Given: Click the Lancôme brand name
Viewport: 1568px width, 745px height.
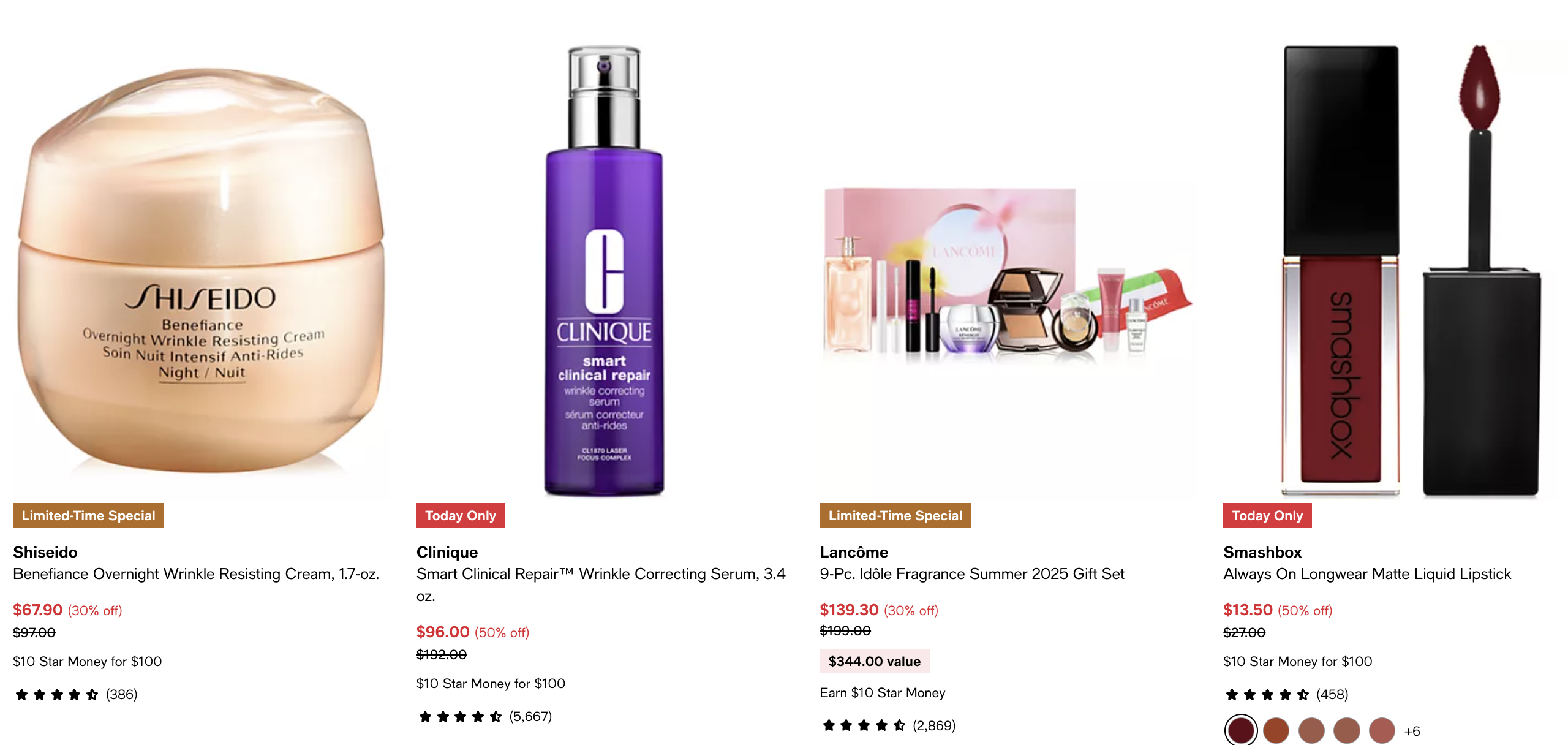Looking at the screenshot, I should (x=854, y=552).
